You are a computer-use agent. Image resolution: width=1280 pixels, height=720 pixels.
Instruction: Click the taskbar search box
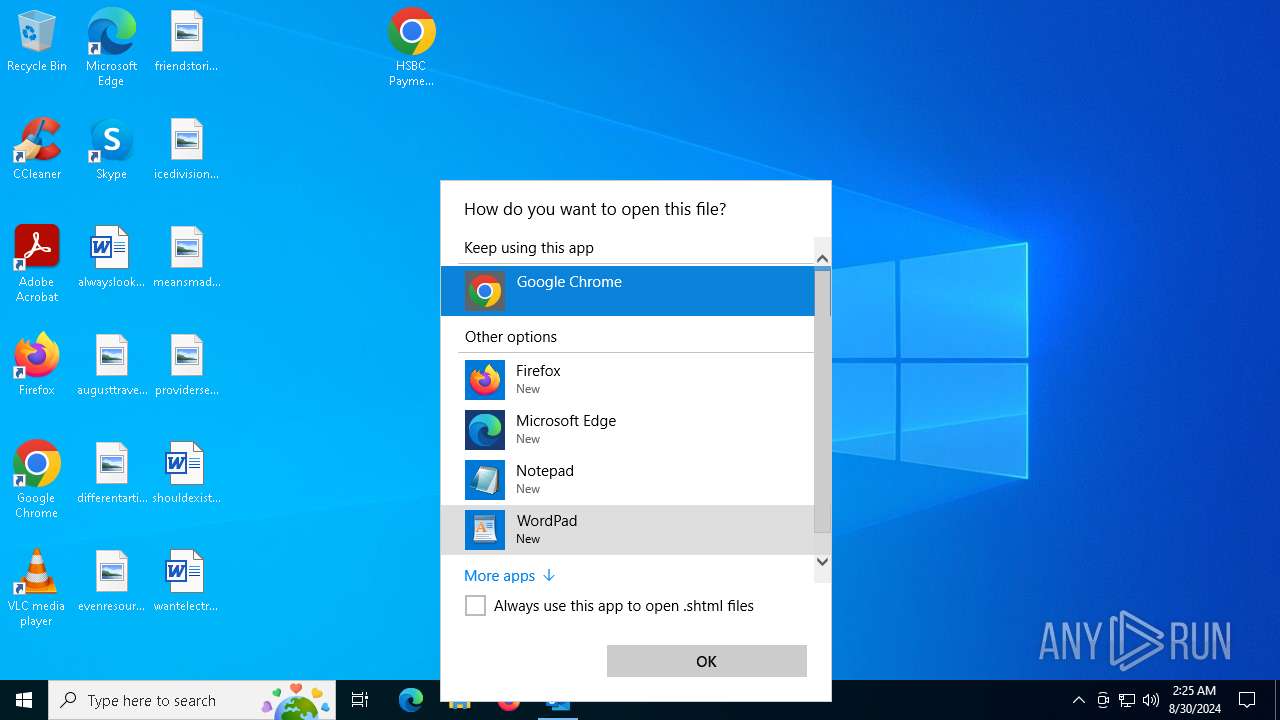click(x=193, y=700)
